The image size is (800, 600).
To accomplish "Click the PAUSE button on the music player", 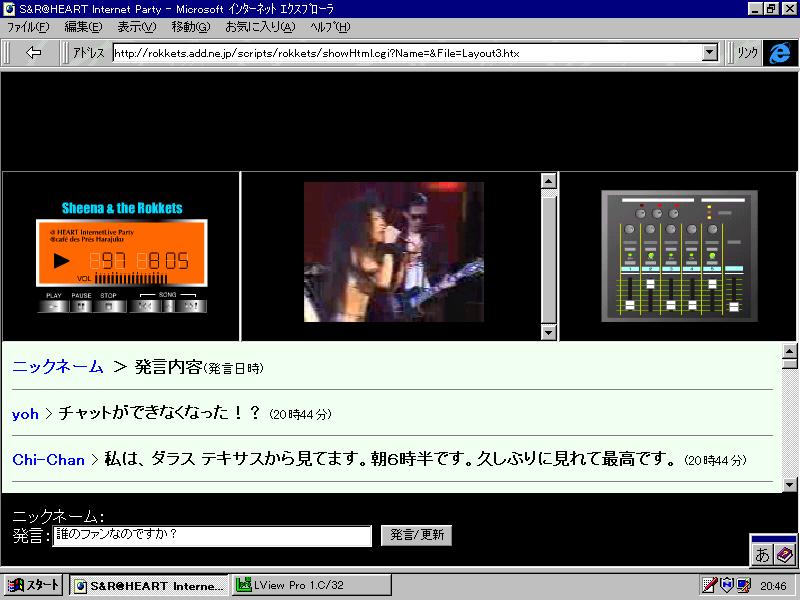I will click(x=81, y=306).
